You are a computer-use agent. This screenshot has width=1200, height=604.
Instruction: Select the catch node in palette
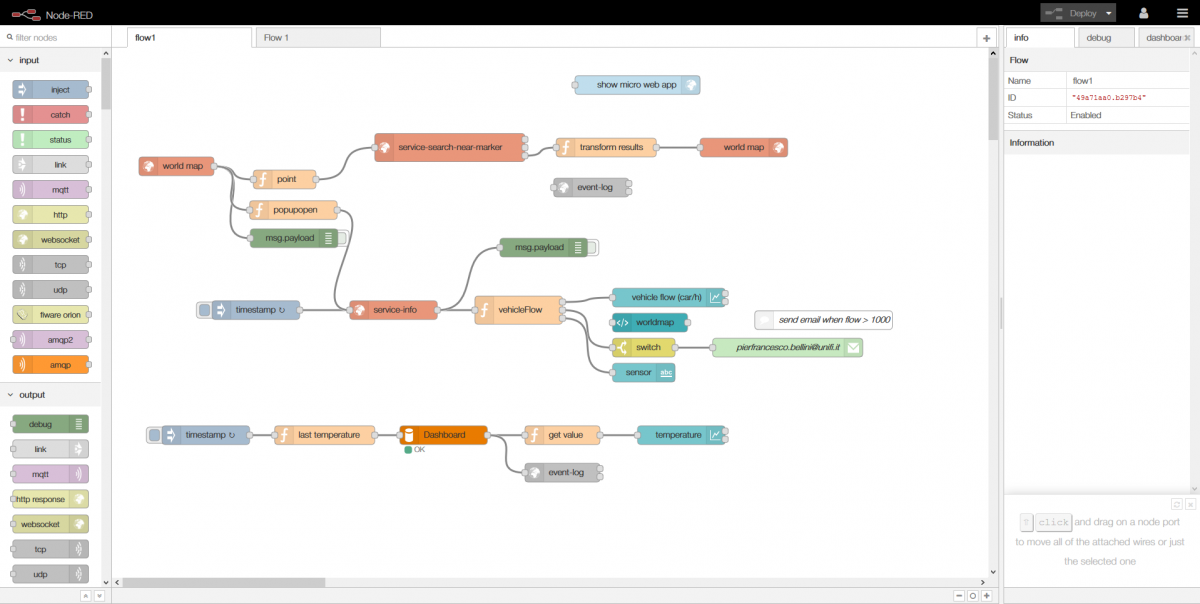click(x=51, y=115)
